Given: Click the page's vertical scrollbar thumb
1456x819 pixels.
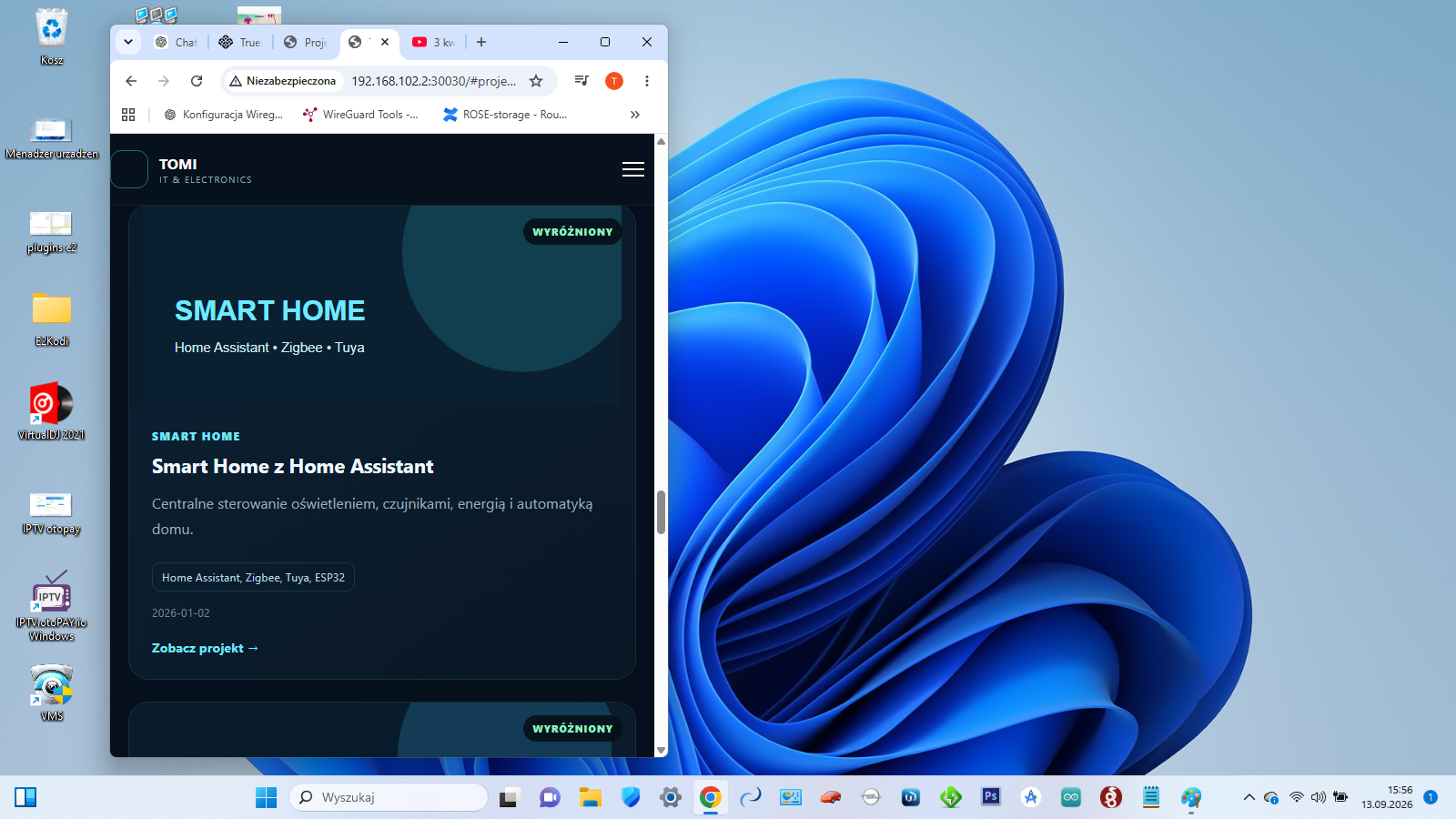Looking at the screenshot, I should pos(661,512).
